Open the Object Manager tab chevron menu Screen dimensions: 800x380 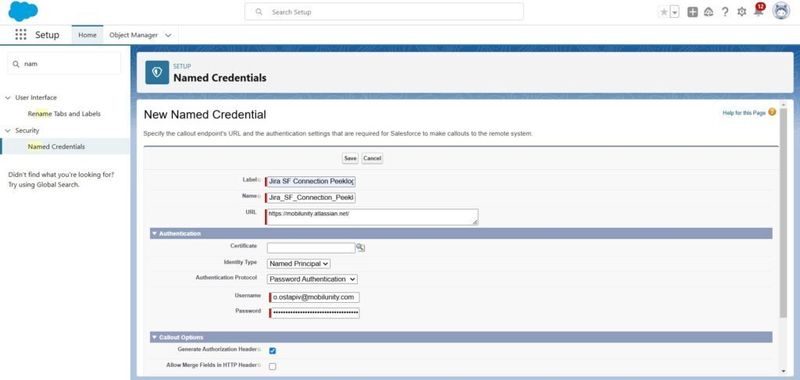coord(169,35)
